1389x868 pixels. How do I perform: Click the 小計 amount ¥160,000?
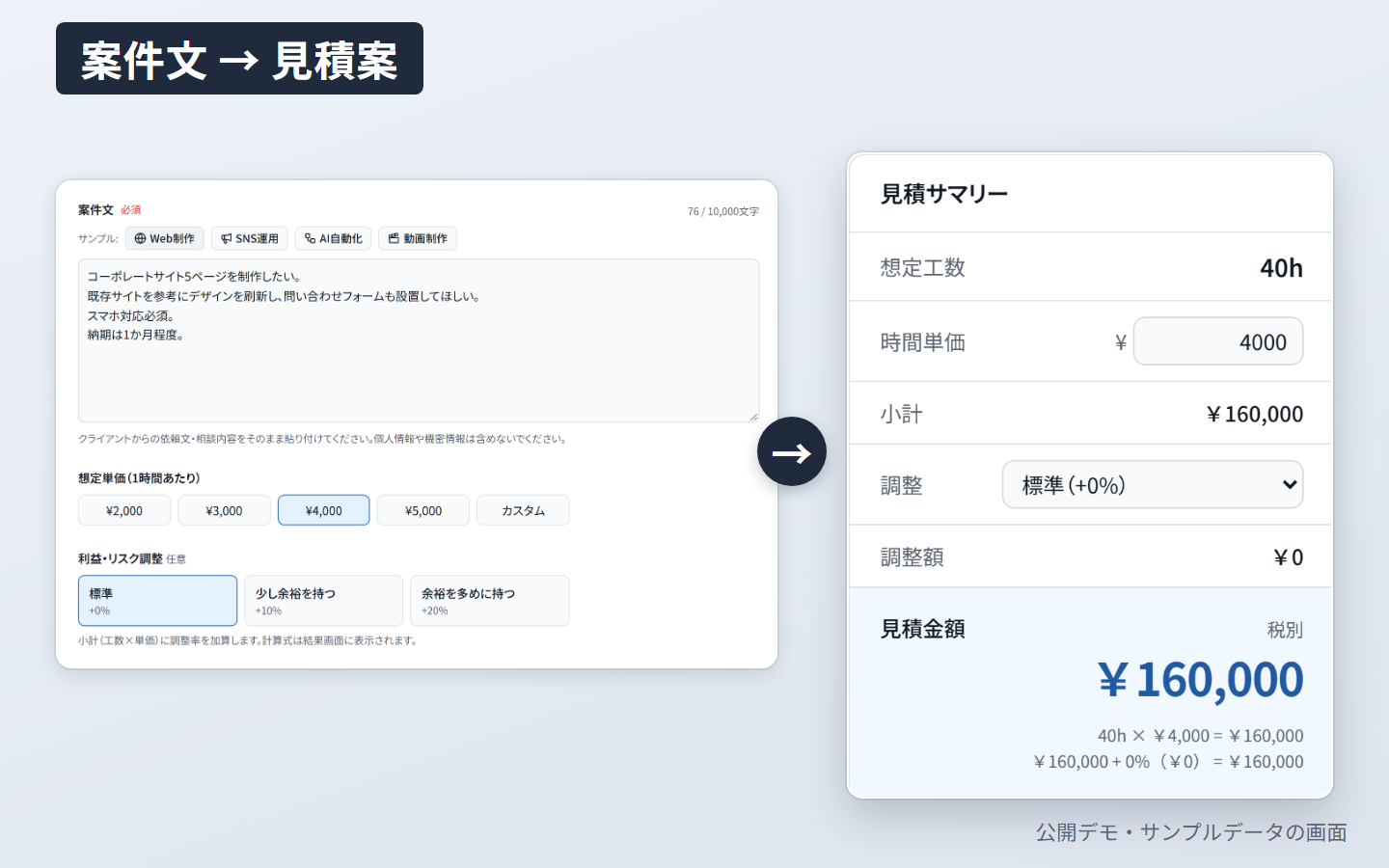(x=1254, y=414)
